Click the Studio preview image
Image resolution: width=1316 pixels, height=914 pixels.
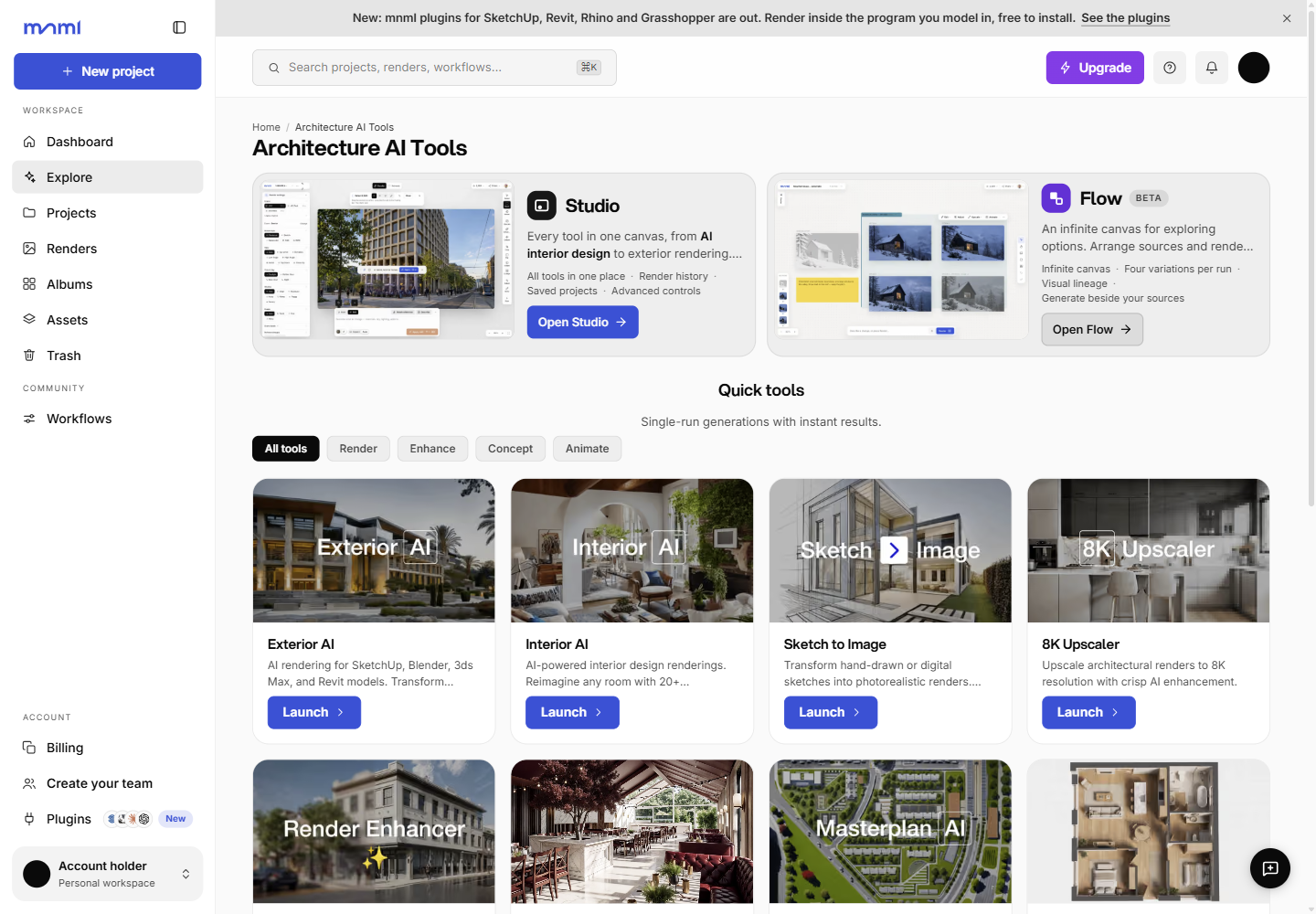click(x=387, y=260)
